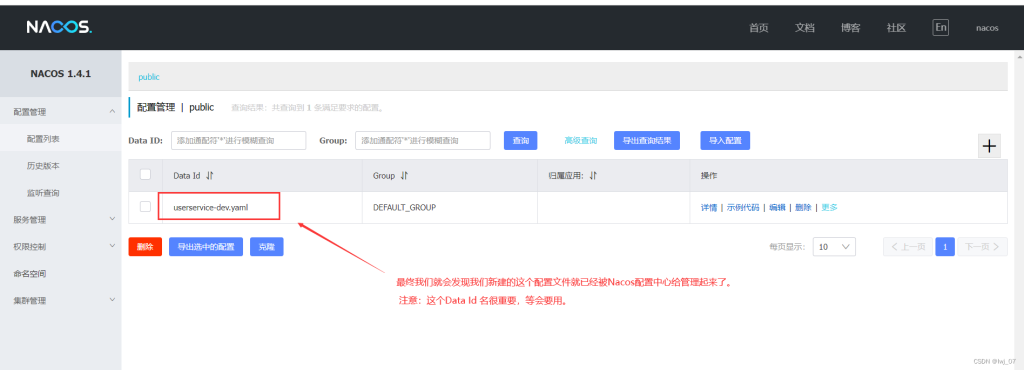Open 监听查询 in the sidebar
This screenshot has height=370, width=1024.
click(x=43, y=193)
